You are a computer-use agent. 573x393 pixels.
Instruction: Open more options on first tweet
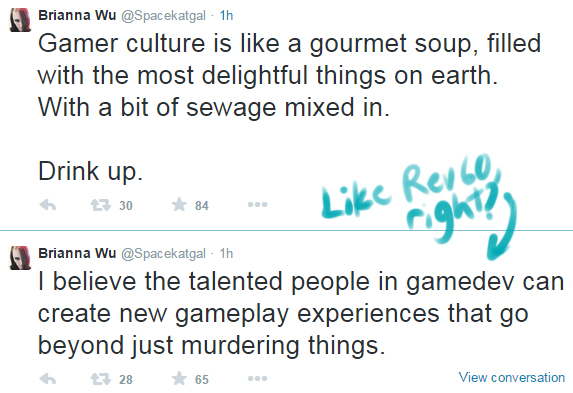pyautogui.click(x=257, y=204)
